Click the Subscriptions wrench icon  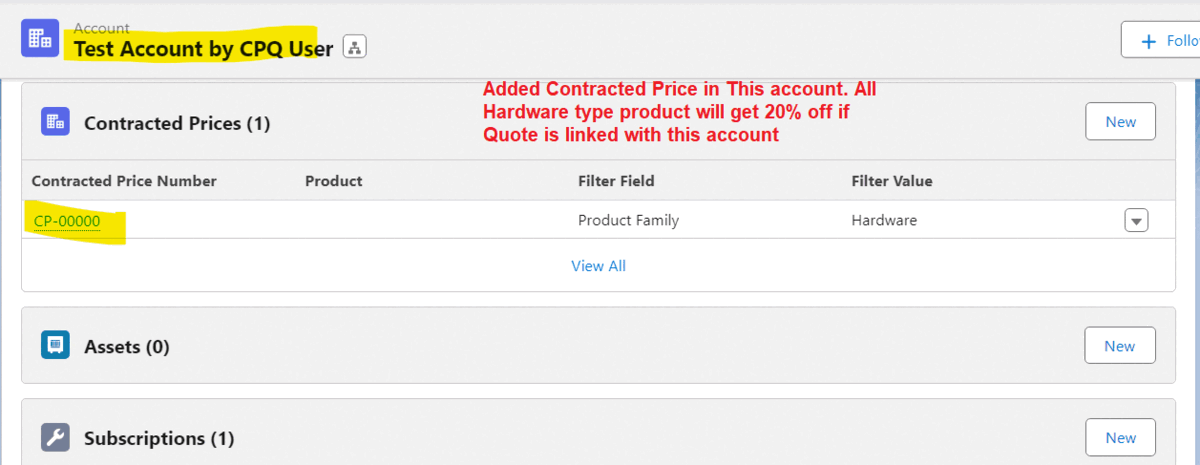pos(55,438)
